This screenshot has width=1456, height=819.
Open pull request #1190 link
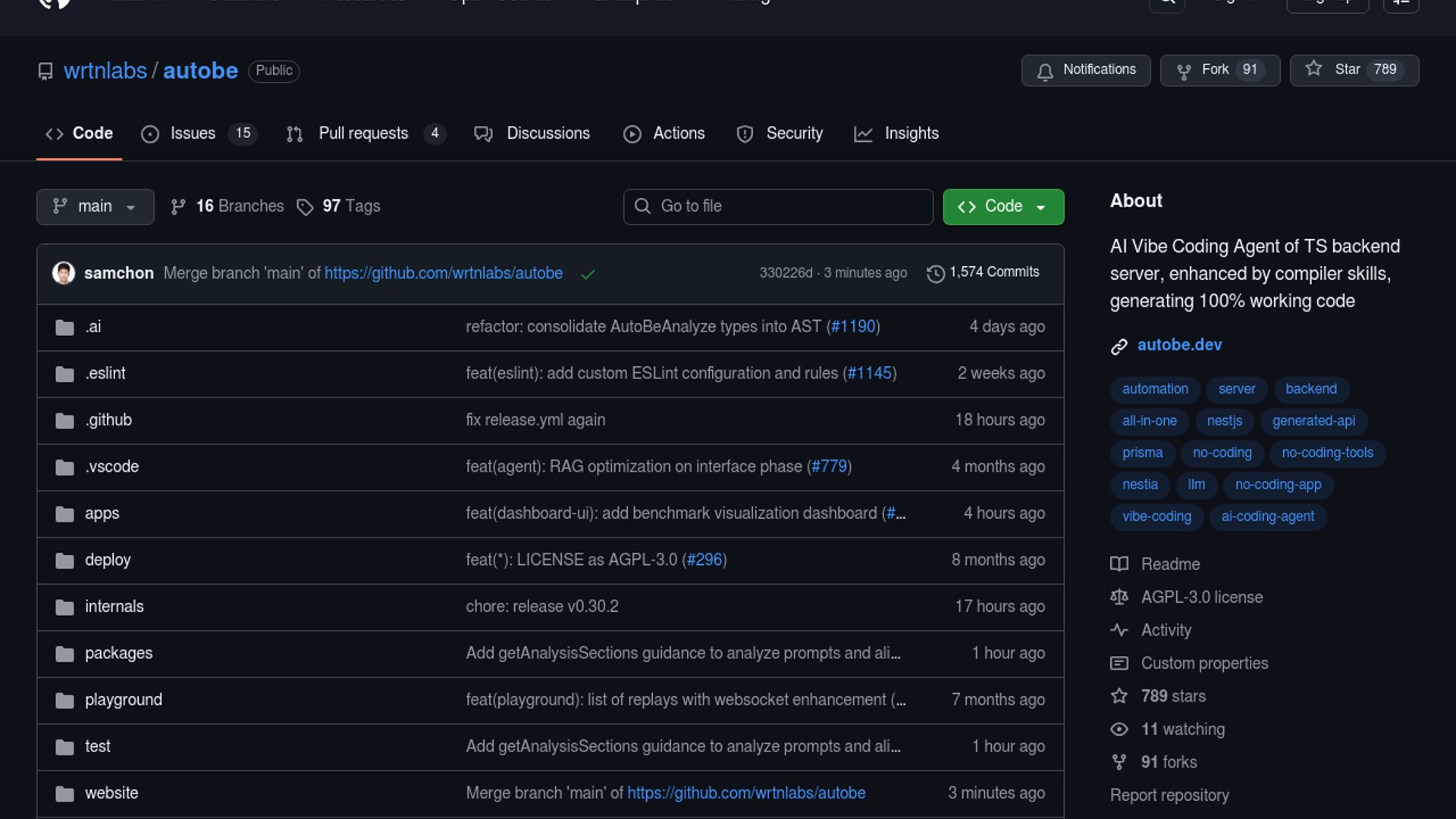click(853, 327)
